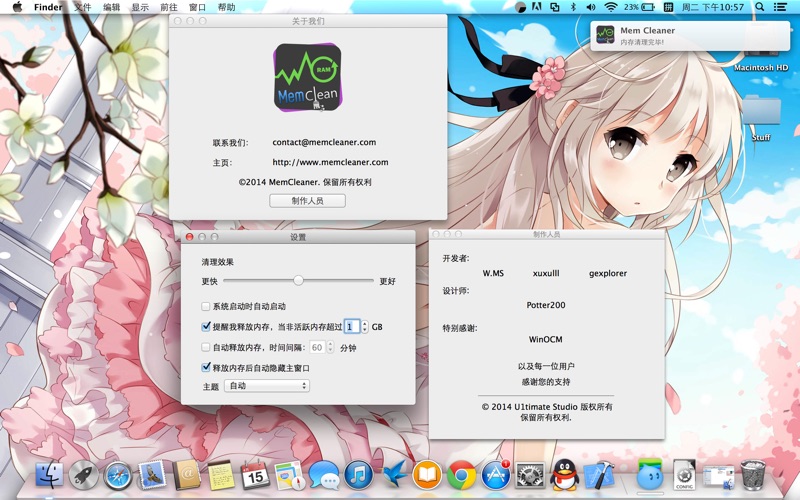
Task: Open Wi-Fi status menu
Action: click(610, 7)
